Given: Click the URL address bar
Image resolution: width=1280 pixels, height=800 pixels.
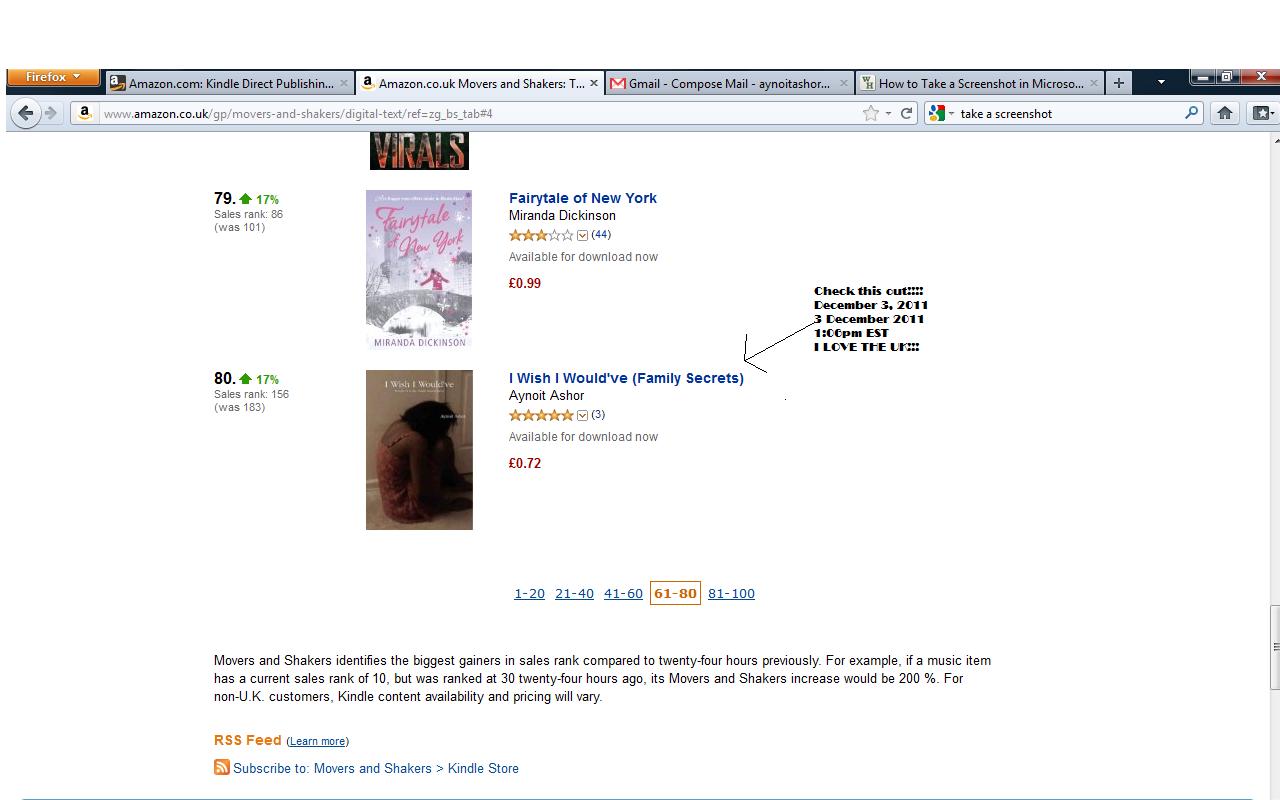Looking at the screenshot, I should 480,113.
